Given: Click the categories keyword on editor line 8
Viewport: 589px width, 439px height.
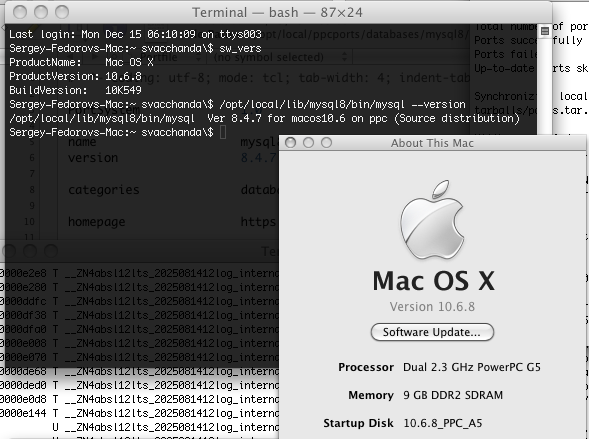Looking at the screenshot, I should (x=104, y=190).
